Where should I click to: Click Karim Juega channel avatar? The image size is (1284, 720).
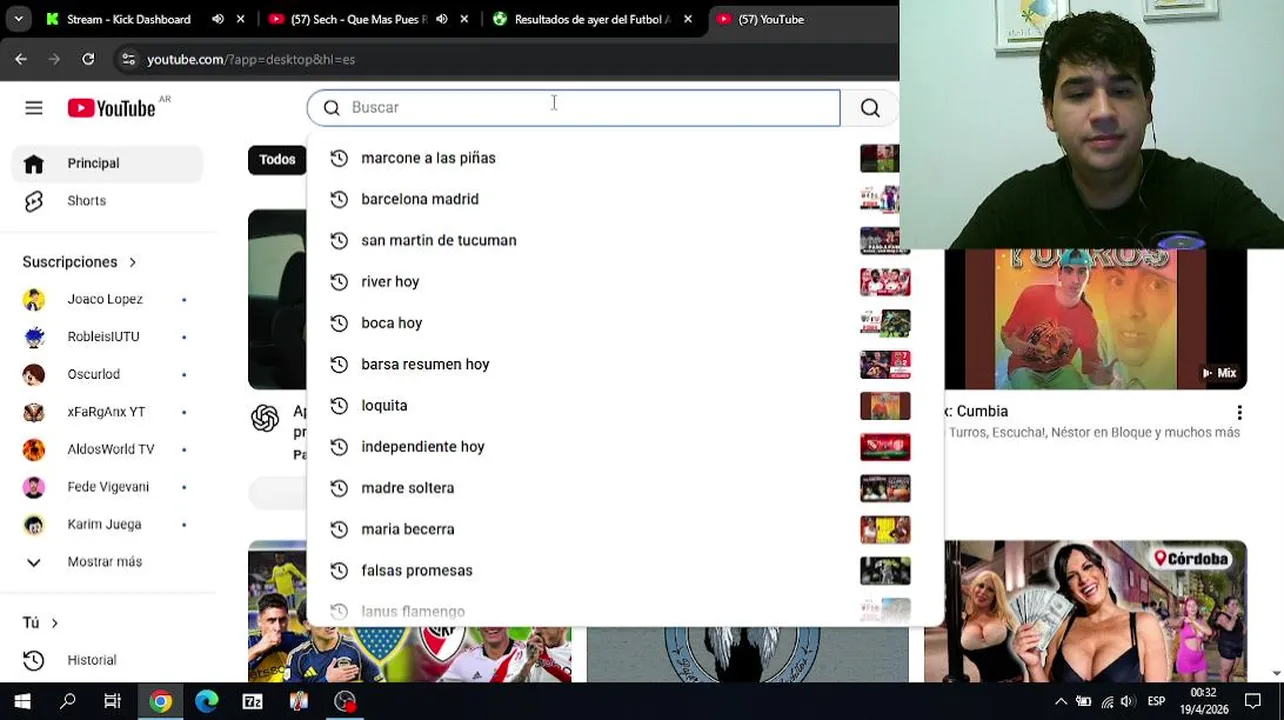click(34, 524)
